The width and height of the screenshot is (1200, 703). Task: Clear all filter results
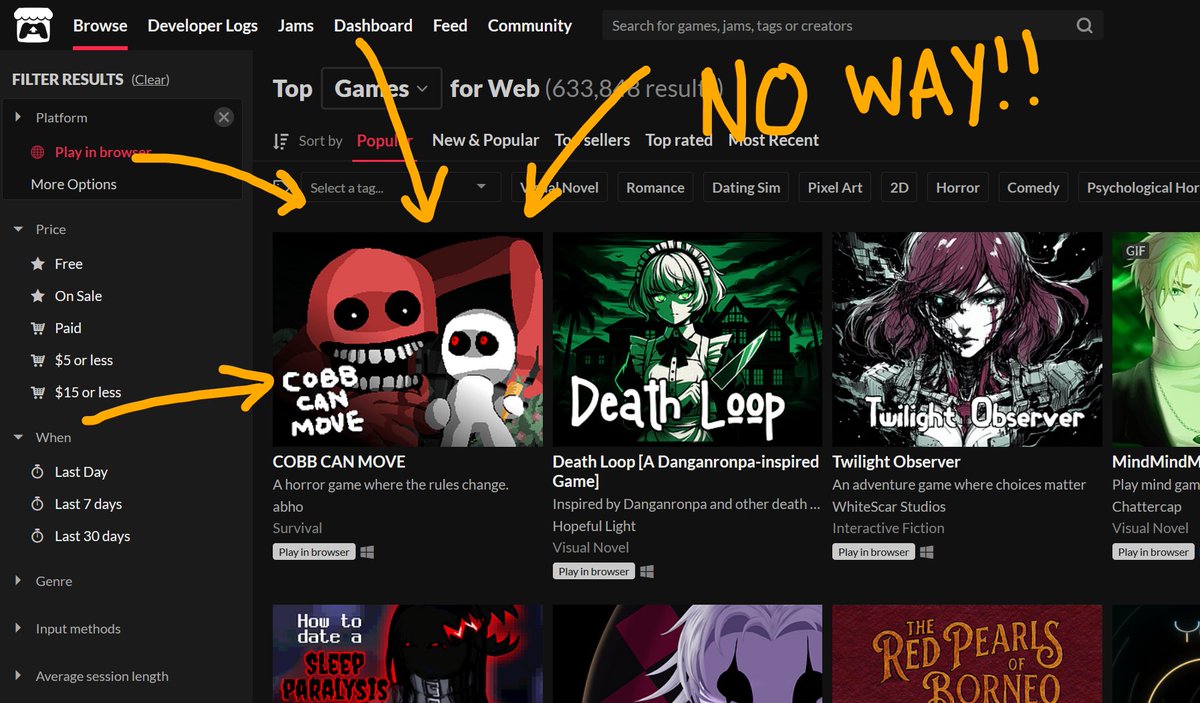click(x=151, y=80)
